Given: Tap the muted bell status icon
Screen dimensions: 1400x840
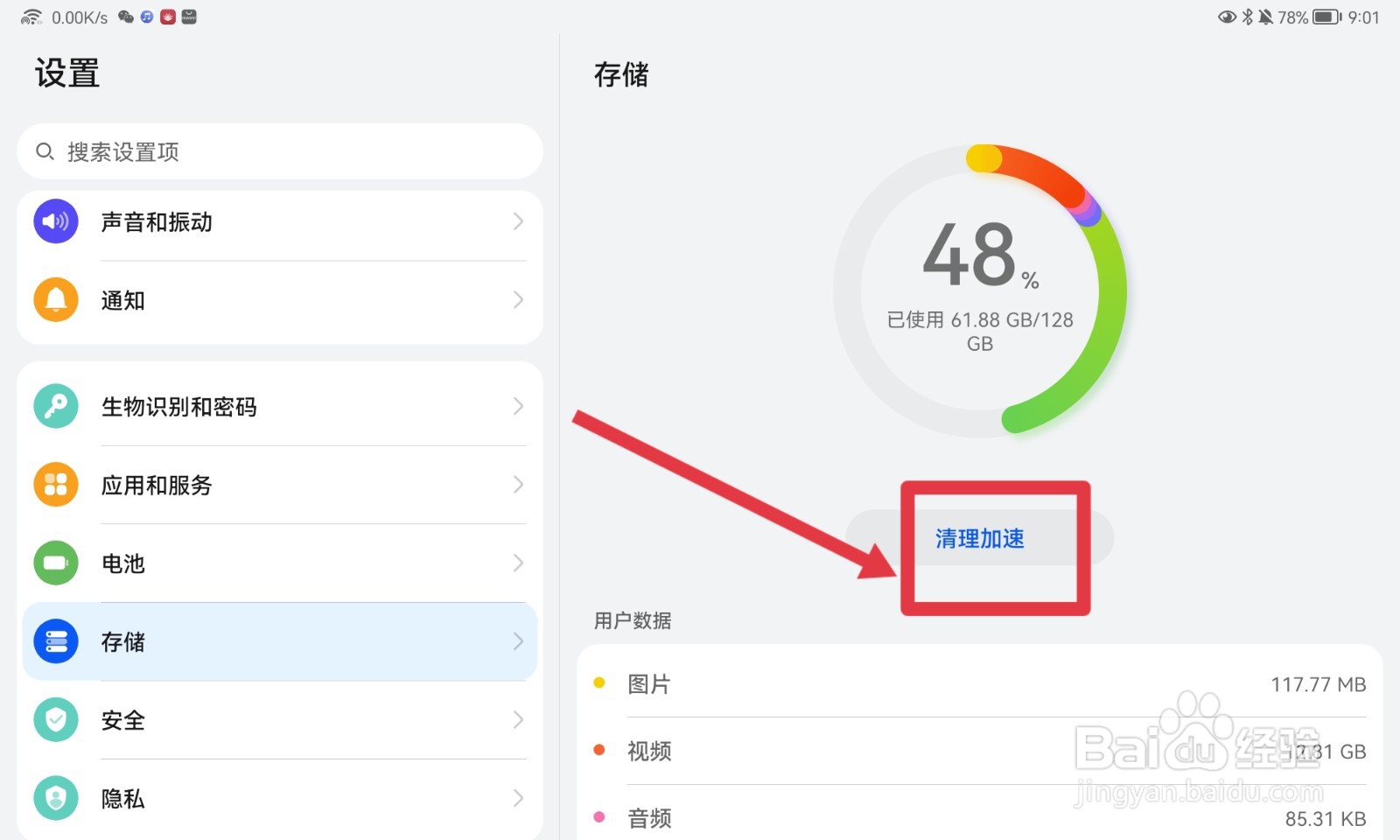Looking at the screenshot, I should [x=1265, y=17].
